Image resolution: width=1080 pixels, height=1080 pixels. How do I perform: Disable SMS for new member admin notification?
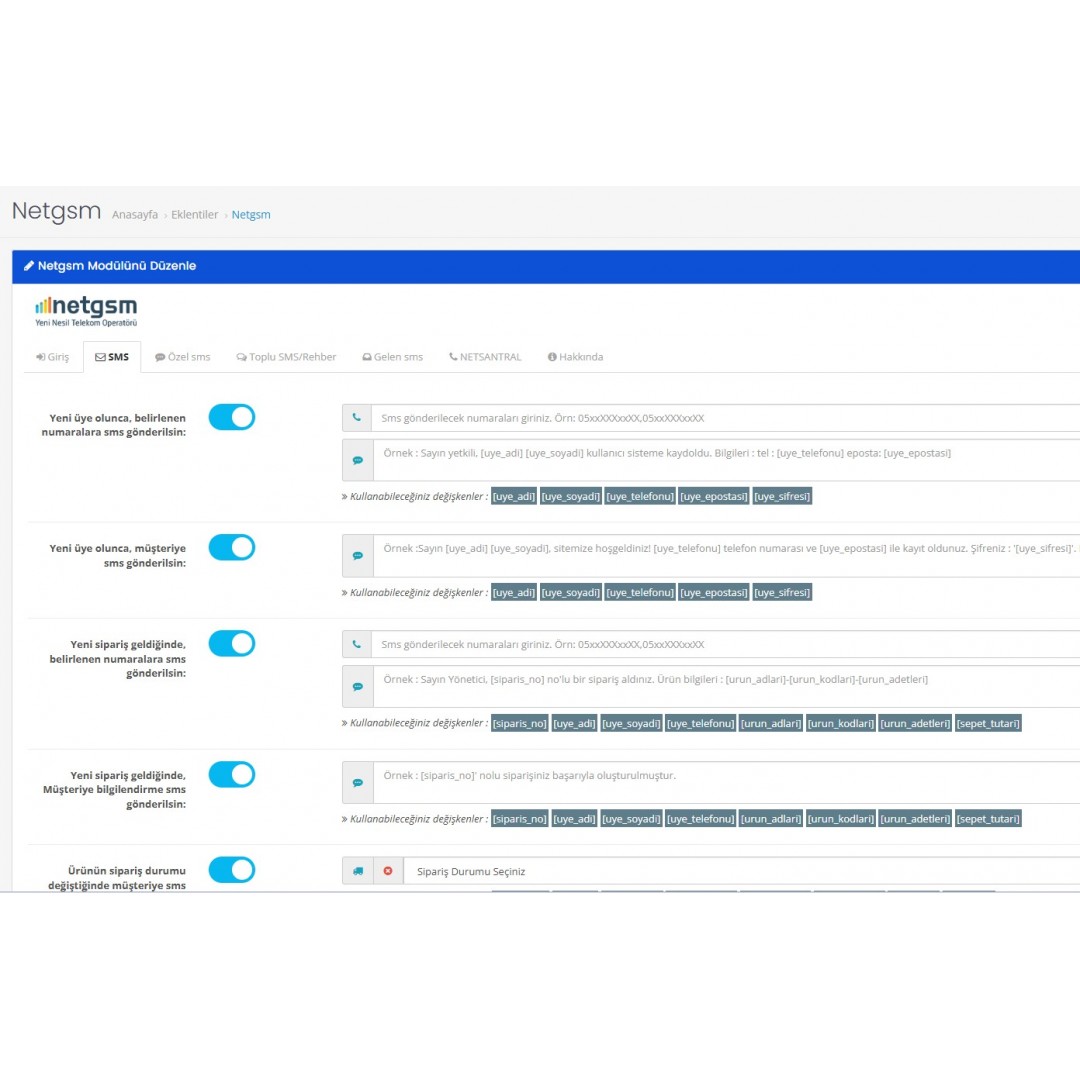232,417
